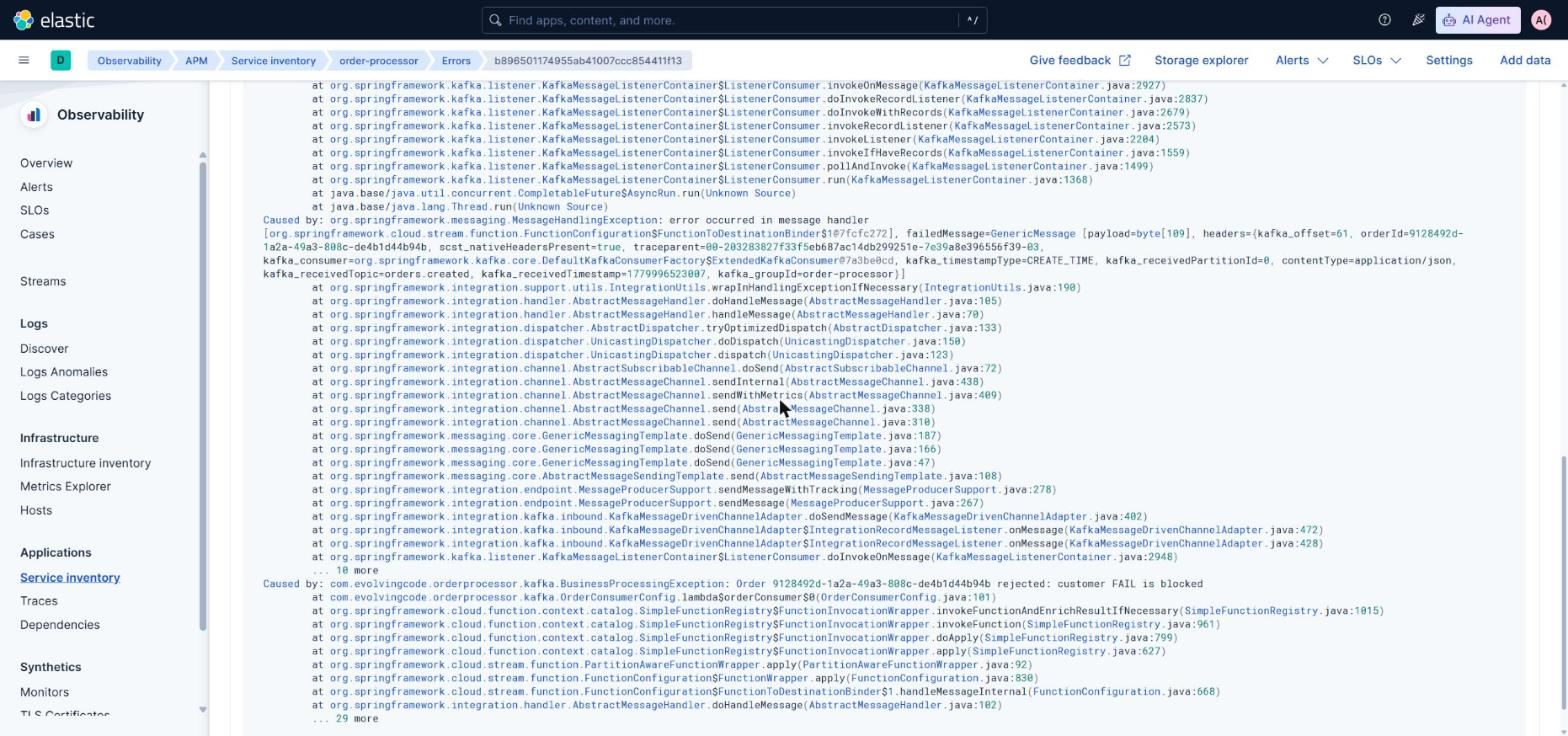Image resolution: width=1568 pixels, height=736 pixels.
Task: Click the Observability breadcrumb
Action: (129, 61)
